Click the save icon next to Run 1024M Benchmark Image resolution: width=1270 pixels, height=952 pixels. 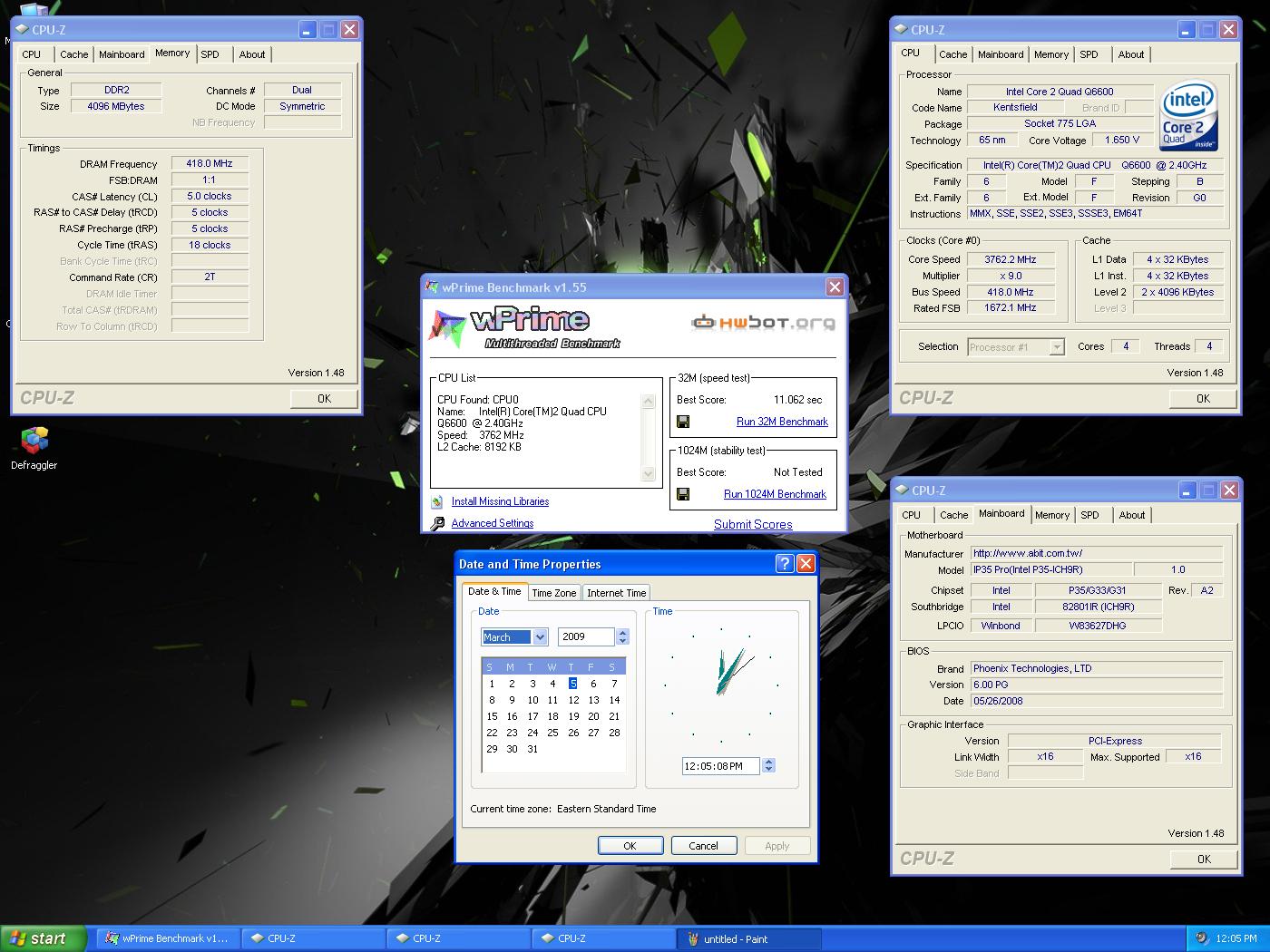tap(683, 494)
